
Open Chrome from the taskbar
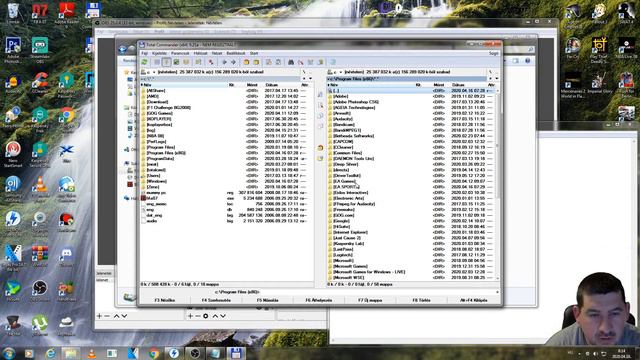pyautogui.click(x=154, y=353)
